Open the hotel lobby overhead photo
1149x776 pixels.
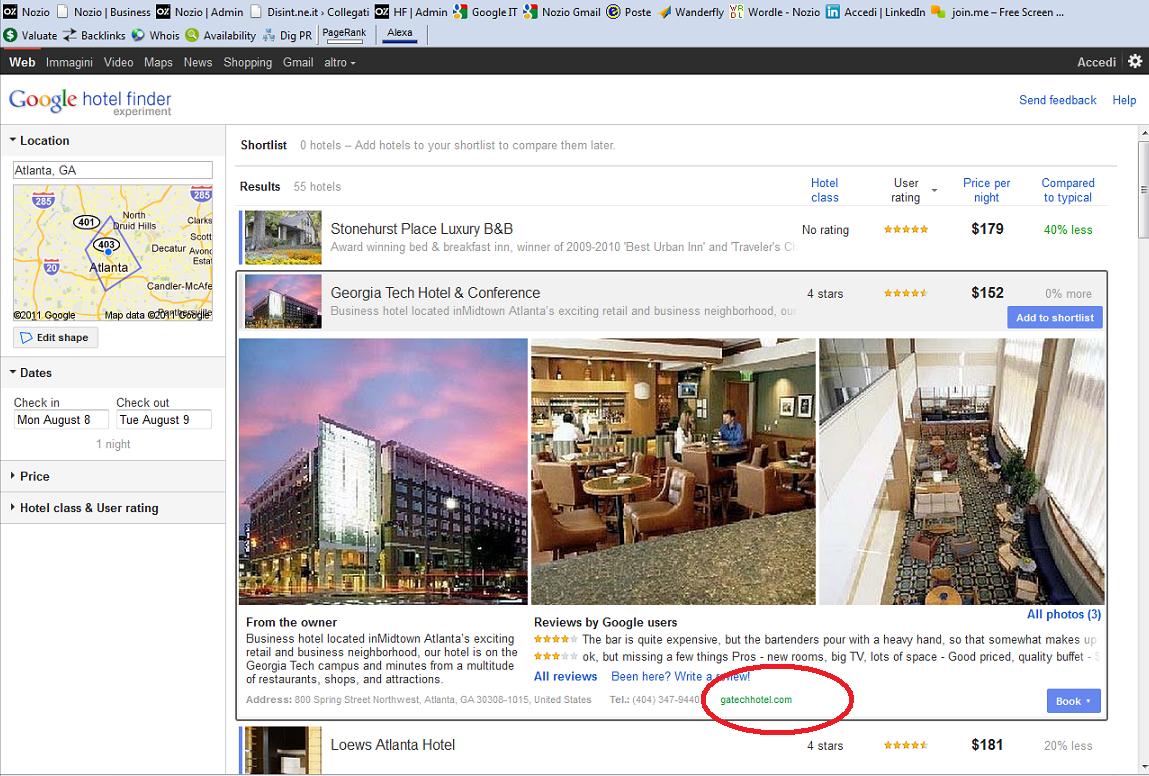(961, 471)
